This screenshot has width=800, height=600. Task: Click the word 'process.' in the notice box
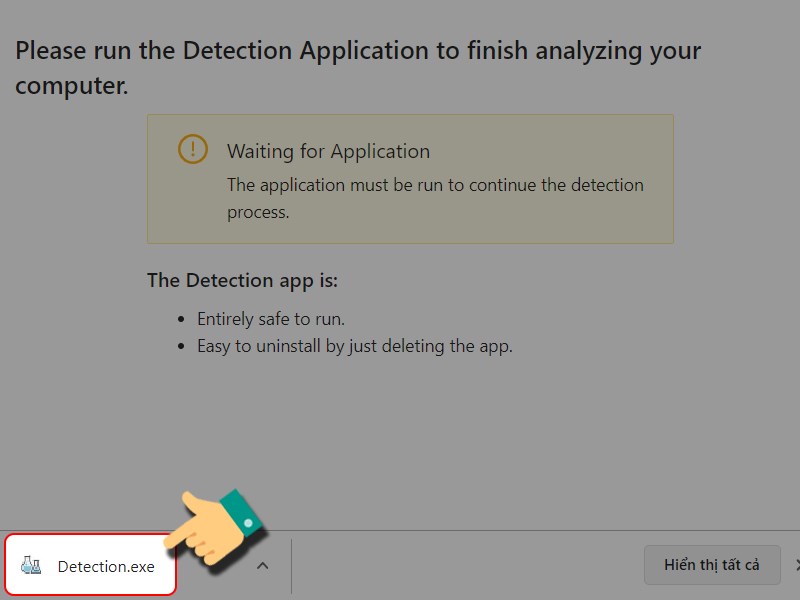point(258,212)
